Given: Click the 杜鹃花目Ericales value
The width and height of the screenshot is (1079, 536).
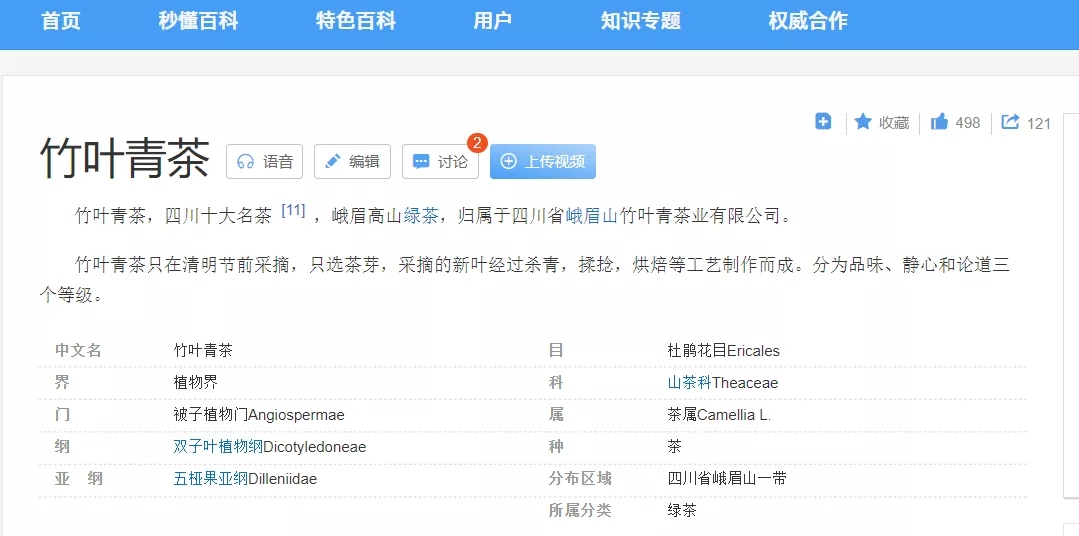Looking at the screenshot, I should (723, 351).
